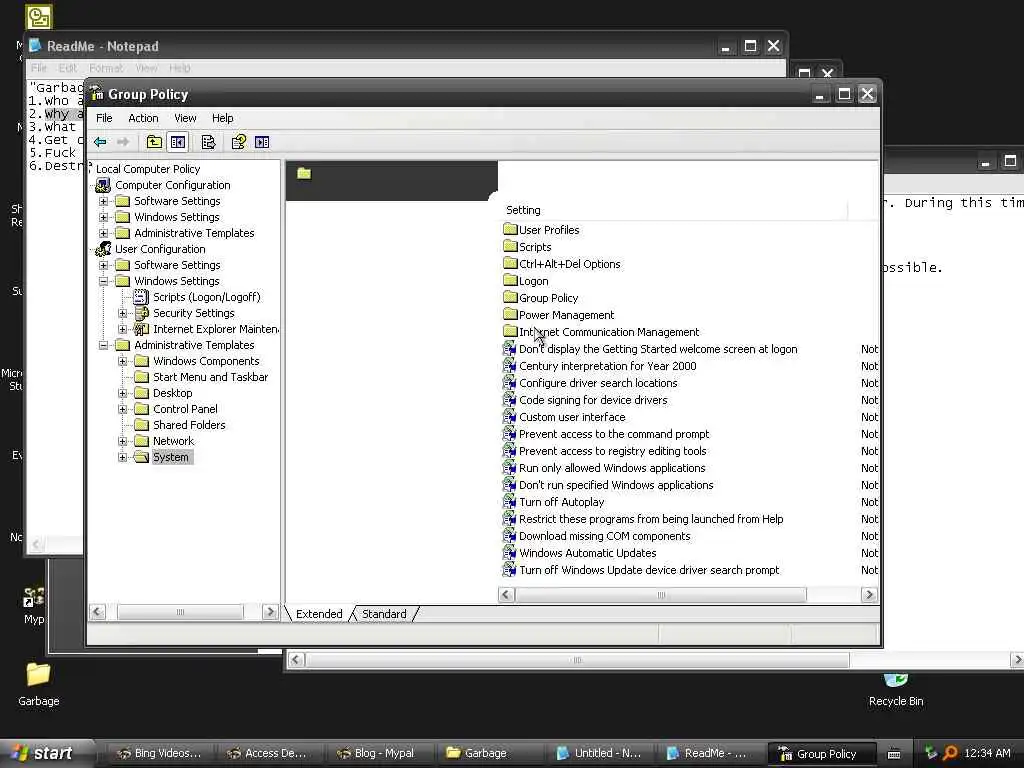This screenshot has height=768, width=1024.
Task: Select the System tree item
Action: [170, 457]
